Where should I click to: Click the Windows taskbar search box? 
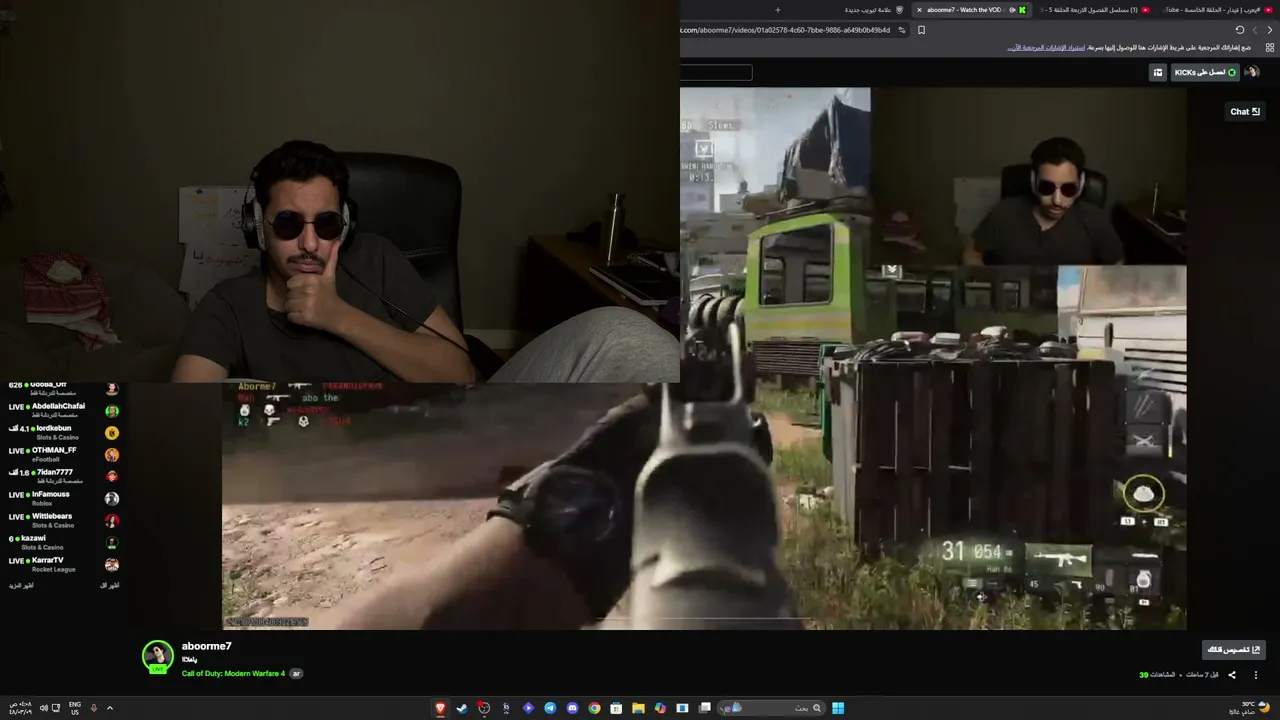coord(770,708)
